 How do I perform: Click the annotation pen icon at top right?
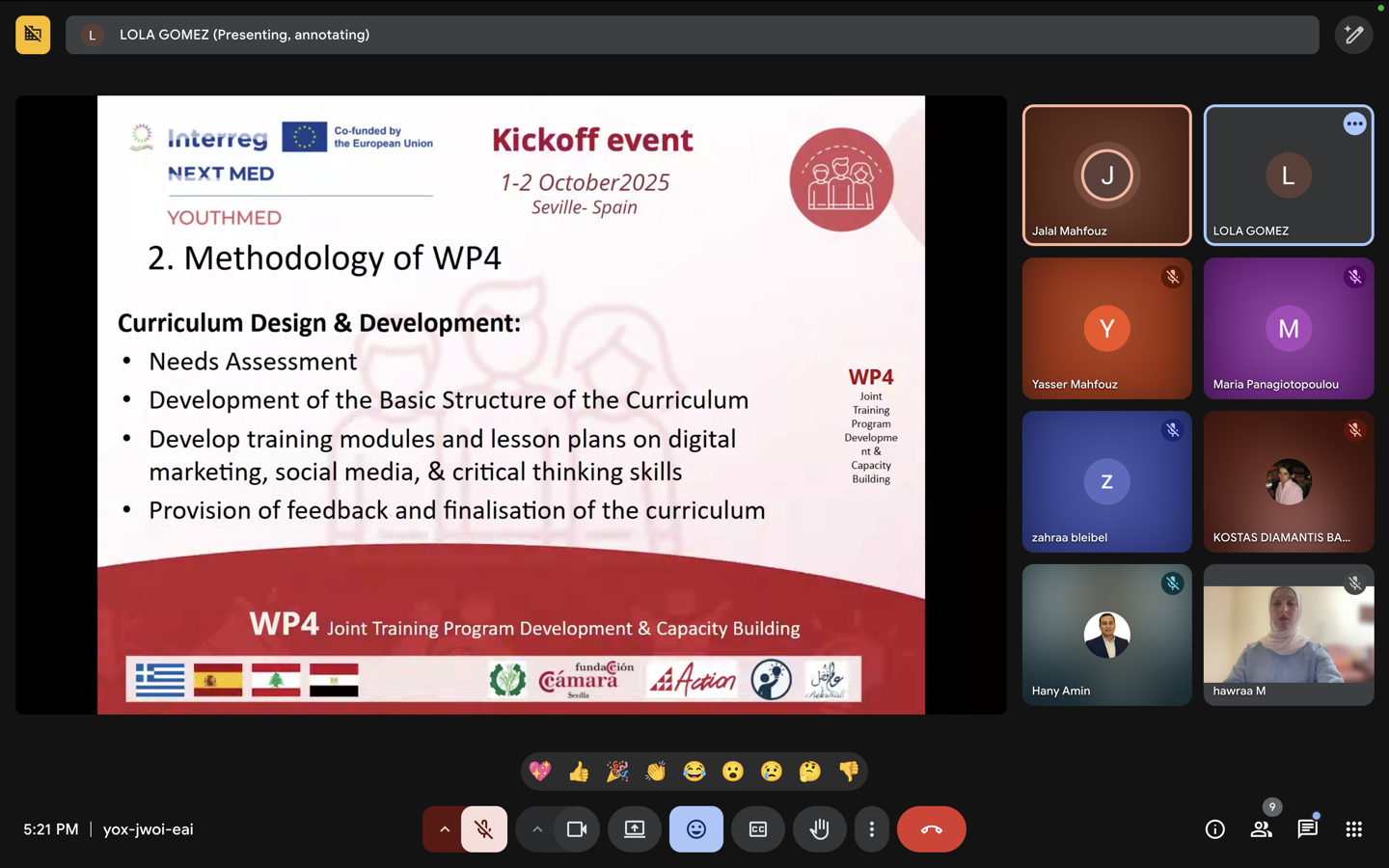pos(1353,35)
